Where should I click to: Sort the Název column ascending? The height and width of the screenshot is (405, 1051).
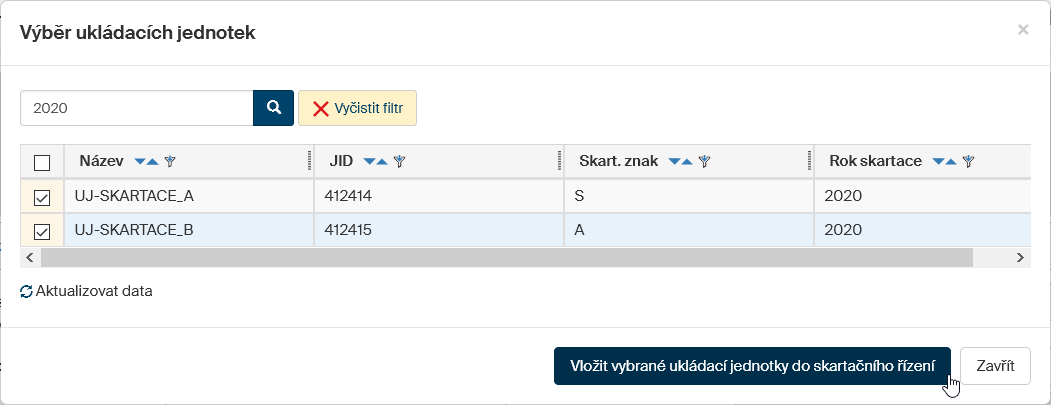coord(152,161)
